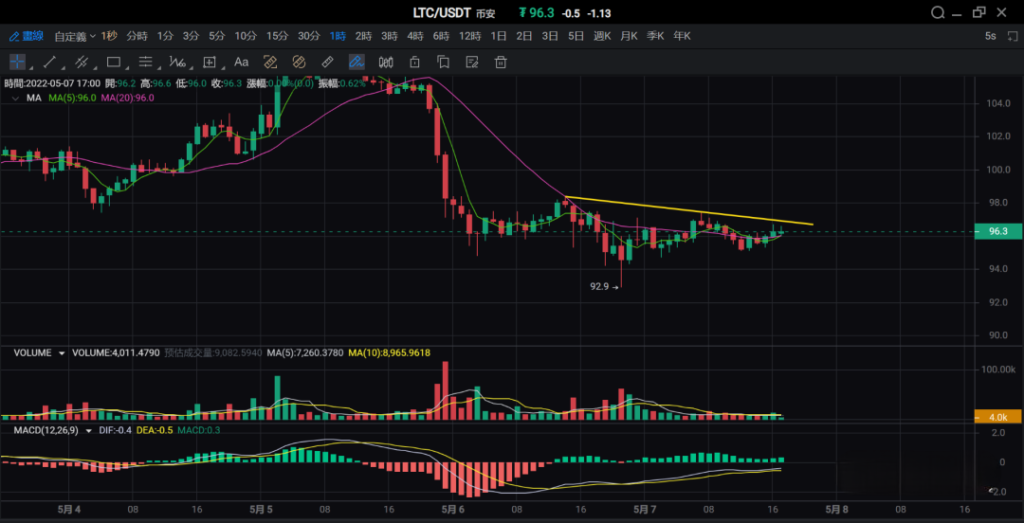Click the first orange ruler measure icon

pyautogui.click(x=270, y=62)
